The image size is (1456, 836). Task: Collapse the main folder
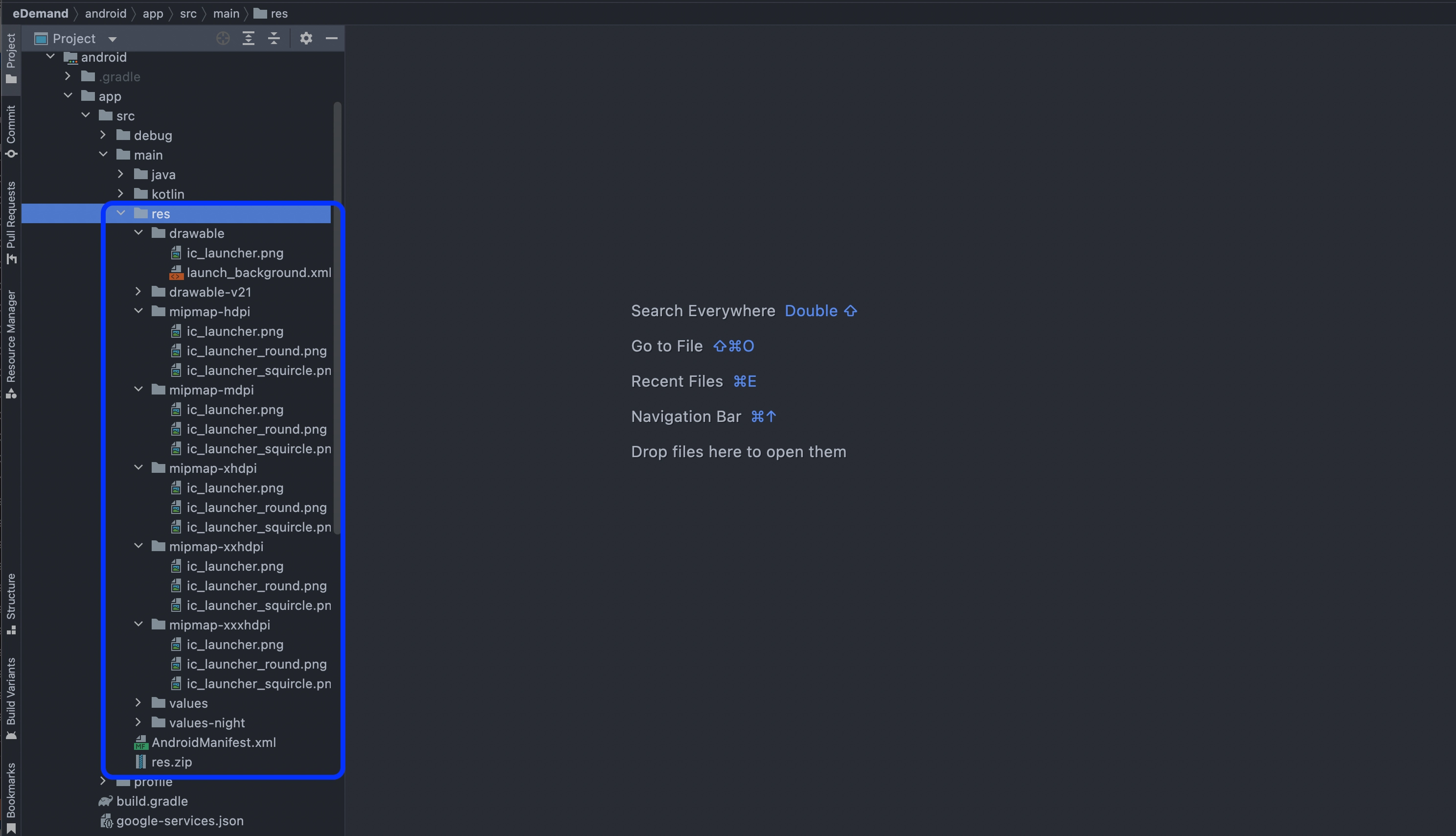(x=103, y=155)
